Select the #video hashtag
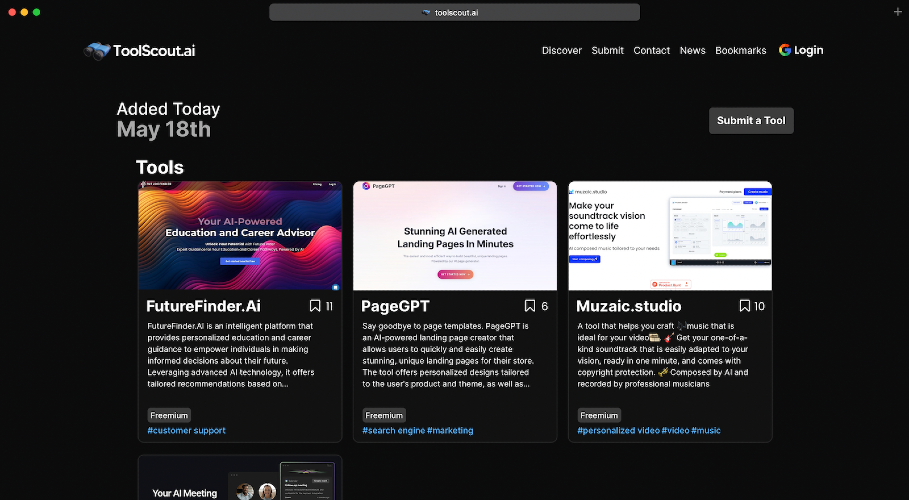Image resolution: width=909 pixels, height=500 pixels. pyautogui.click(x=675, y=430)
